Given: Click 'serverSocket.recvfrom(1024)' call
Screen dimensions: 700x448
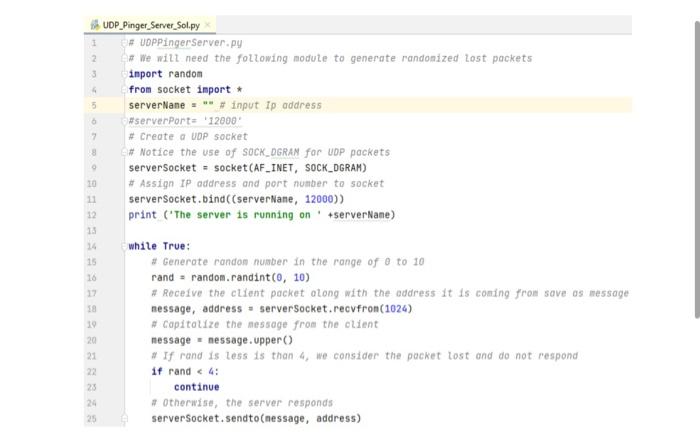Looking at the screenshot, I should click(336, 309).
